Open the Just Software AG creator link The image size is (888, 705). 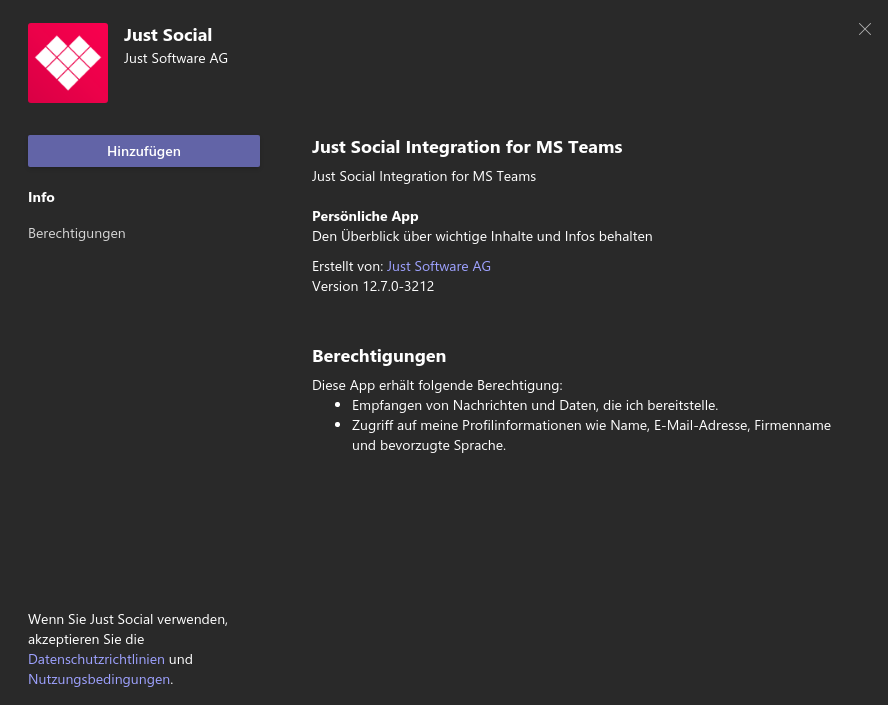tap(438, 266)
